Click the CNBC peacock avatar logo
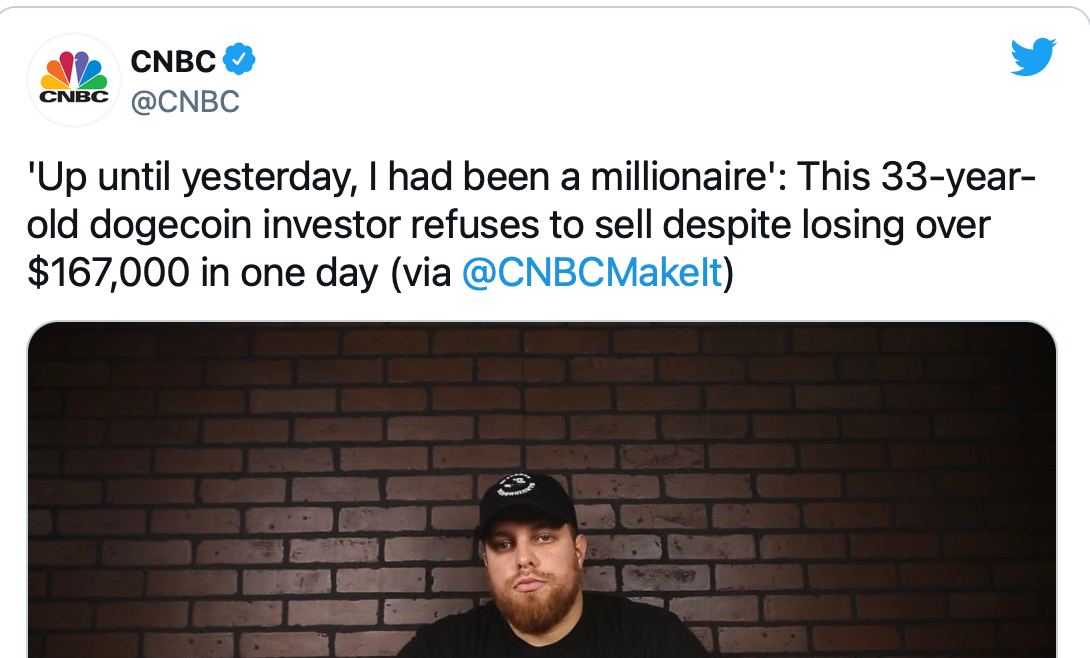 point(72,79)
